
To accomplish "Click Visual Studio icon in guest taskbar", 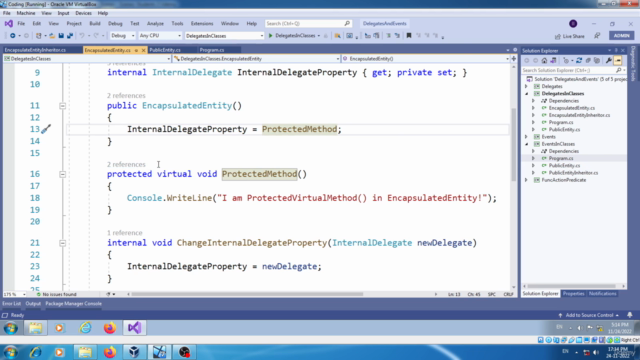I will click(134, 328).
